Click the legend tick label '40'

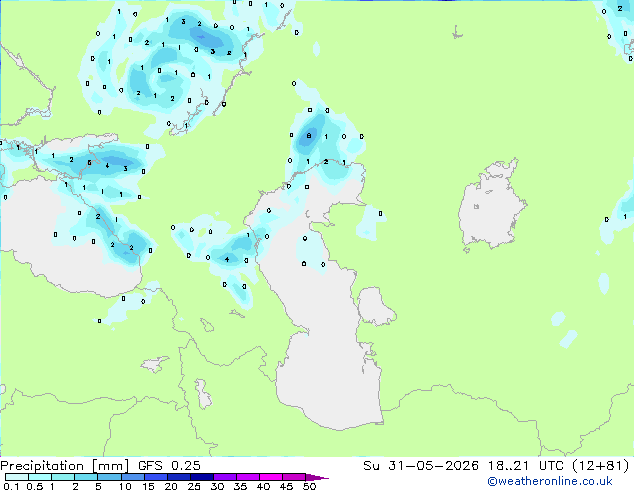pos(263,486)
